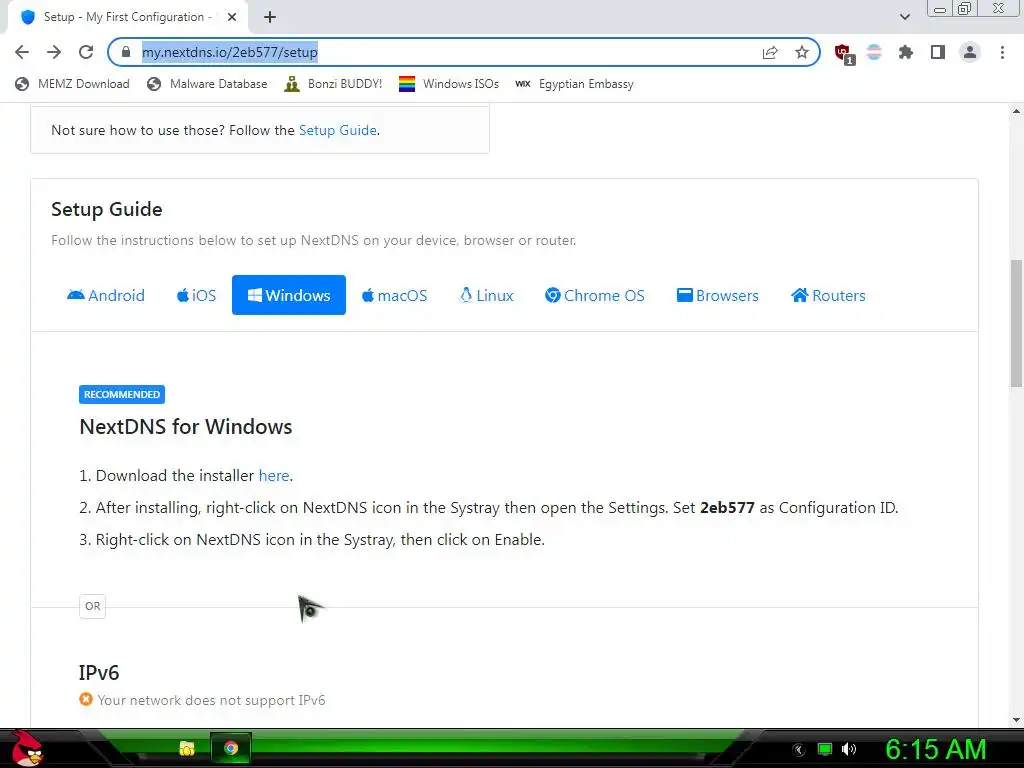Switch to the iOS setup tab

coord(196,295)
